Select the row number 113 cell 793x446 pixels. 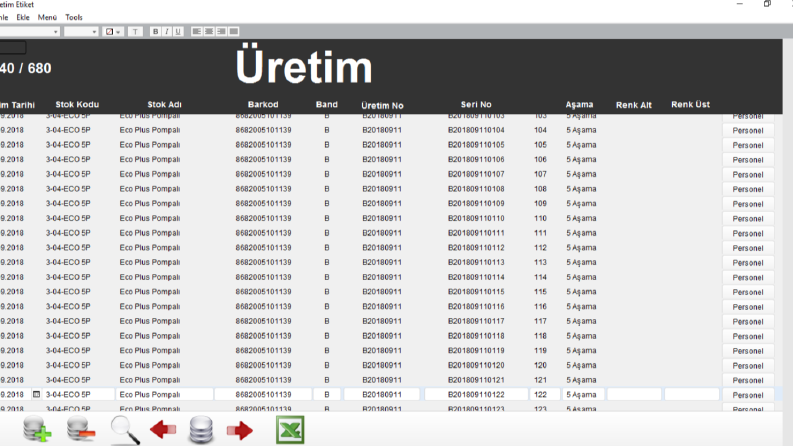click(x=540, y=262)
